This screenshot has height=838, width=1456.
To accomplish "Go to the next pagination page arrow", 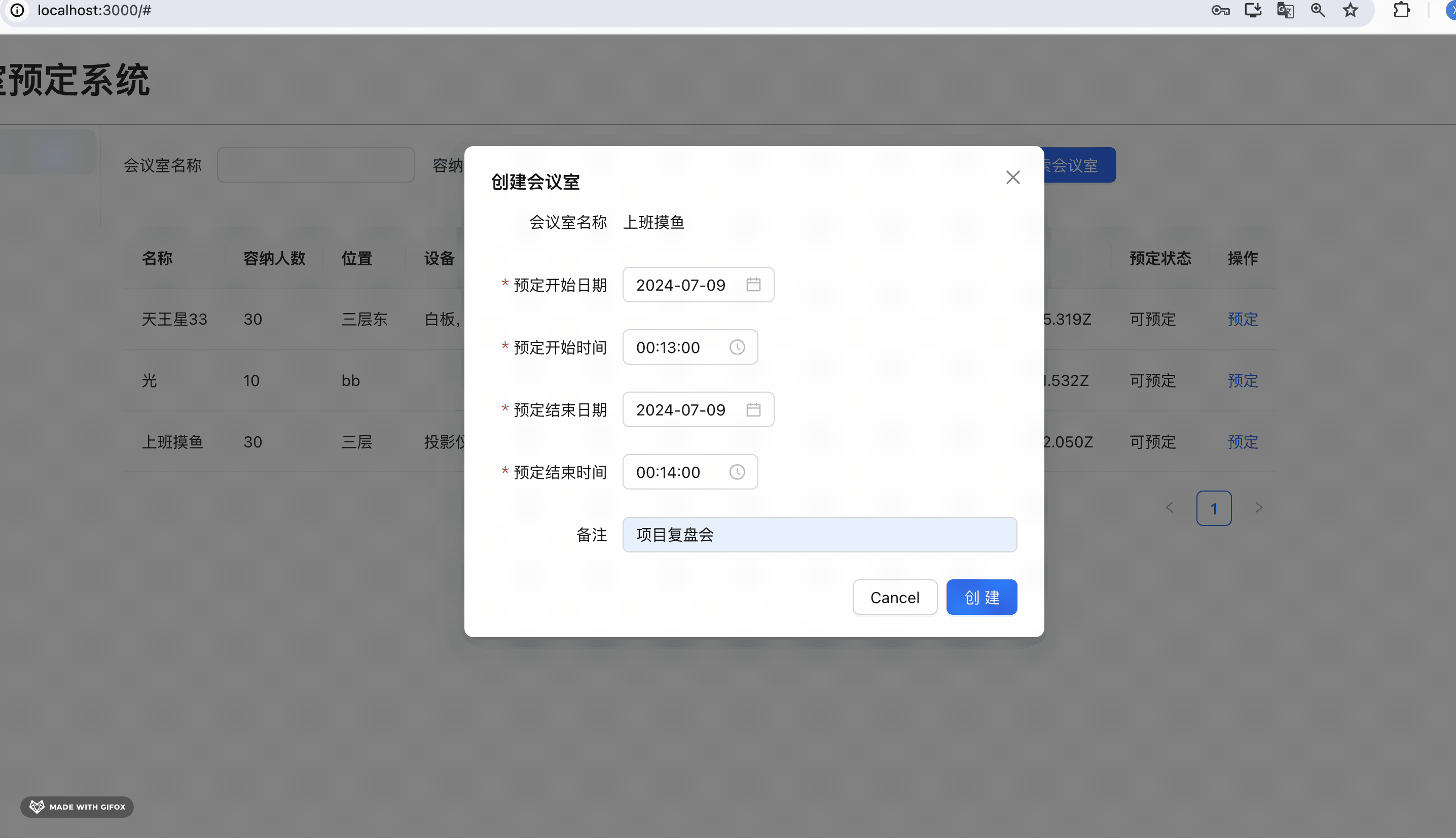I will (x=1258, y=508).
